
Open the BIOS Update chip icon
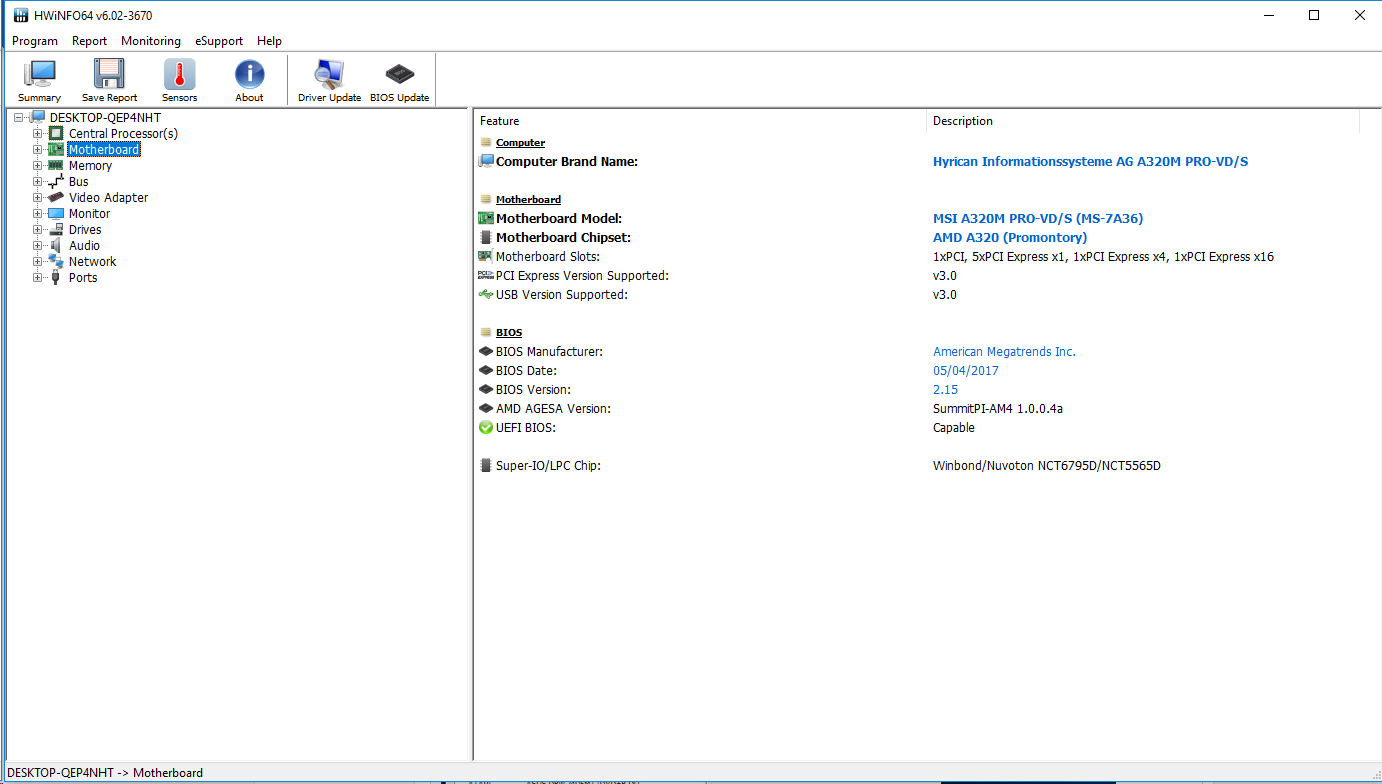[x=399, y=75]
